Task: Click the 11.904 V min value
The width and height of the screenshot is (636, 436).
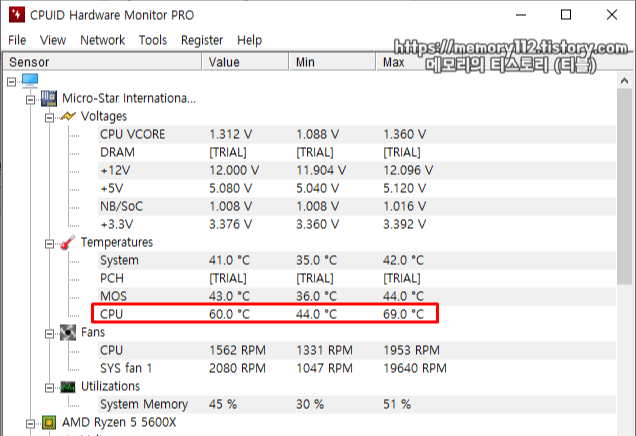Action: tap(321, 170)
